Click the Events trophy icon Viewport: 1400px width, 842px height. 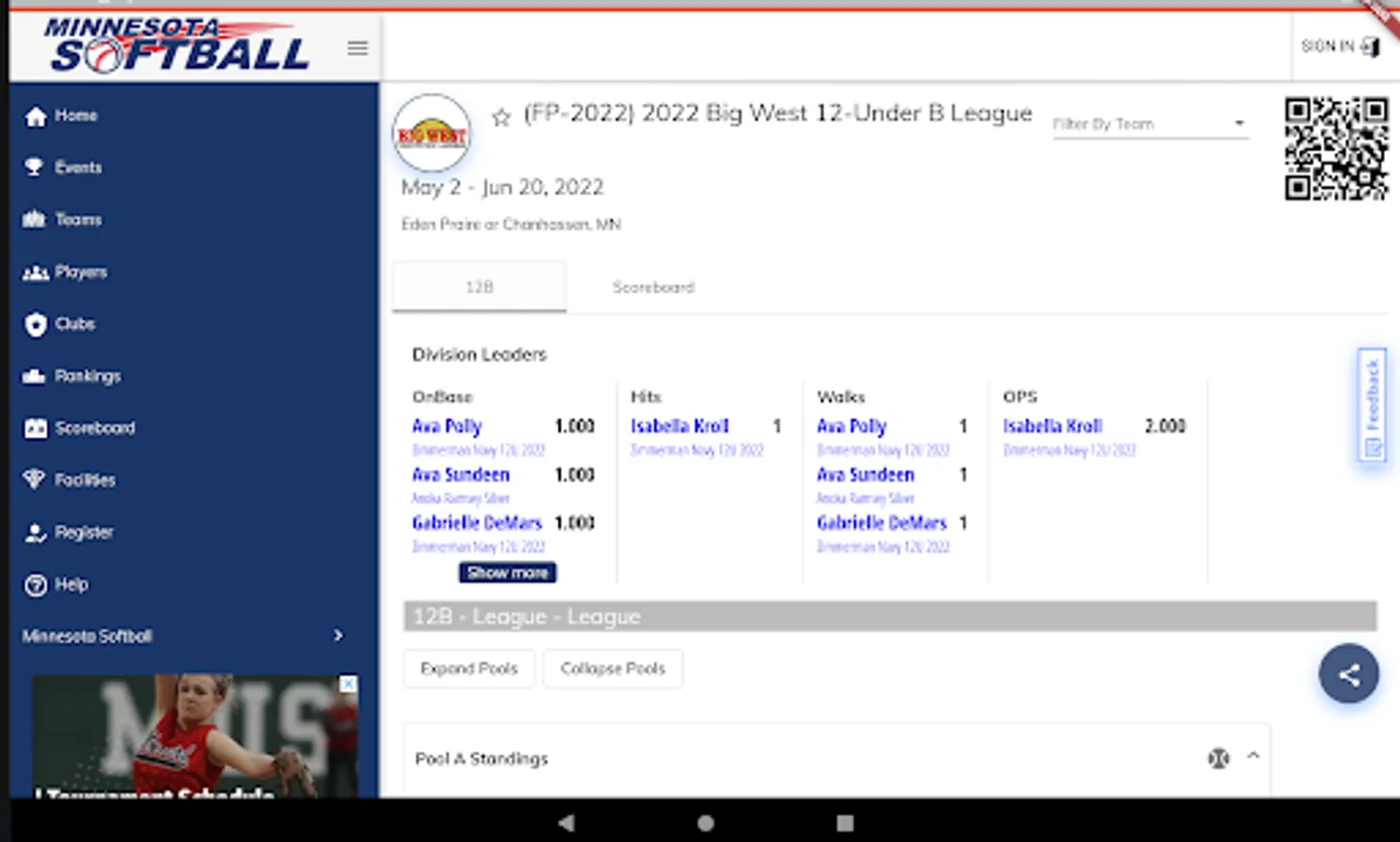35,167
